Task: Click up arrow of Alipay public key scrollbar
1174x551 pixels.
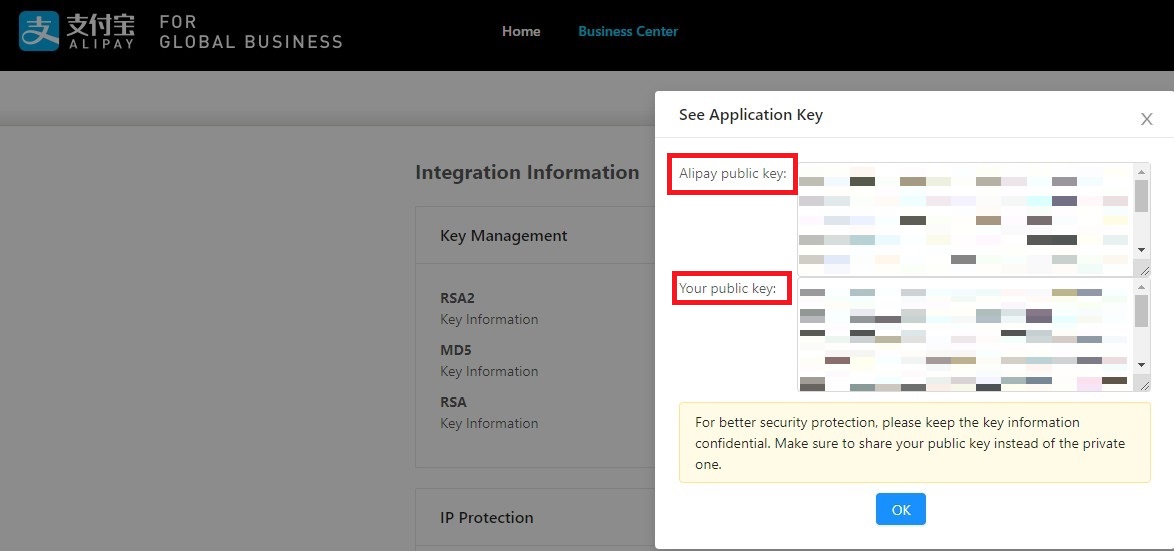Action: point(1141,172)
